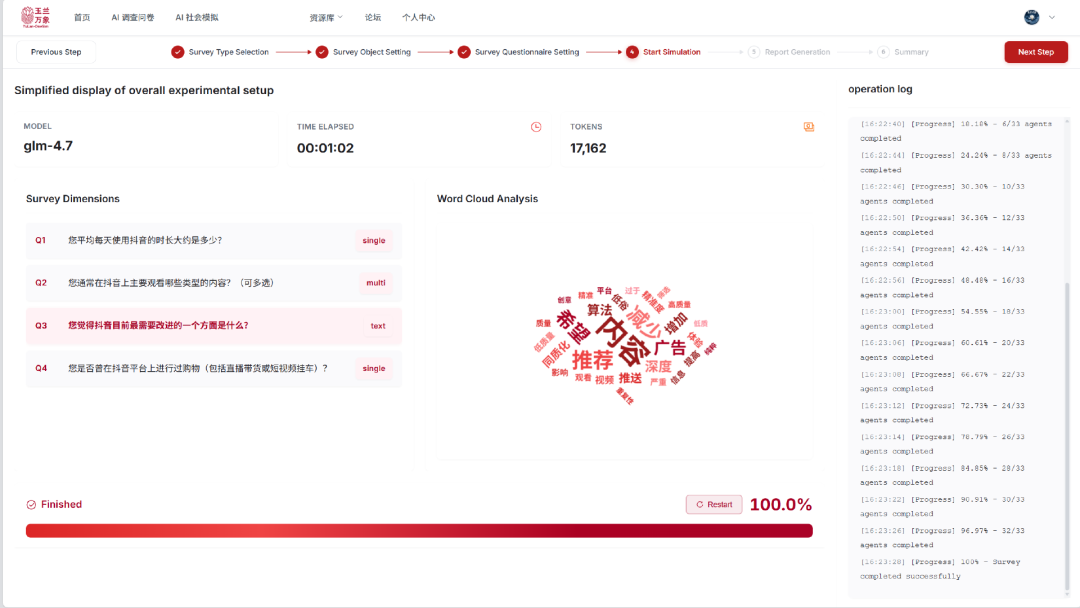1080x608 pixels.
Task: Open the 资源库 dropdown menu
Action: [x=326, y=17]
